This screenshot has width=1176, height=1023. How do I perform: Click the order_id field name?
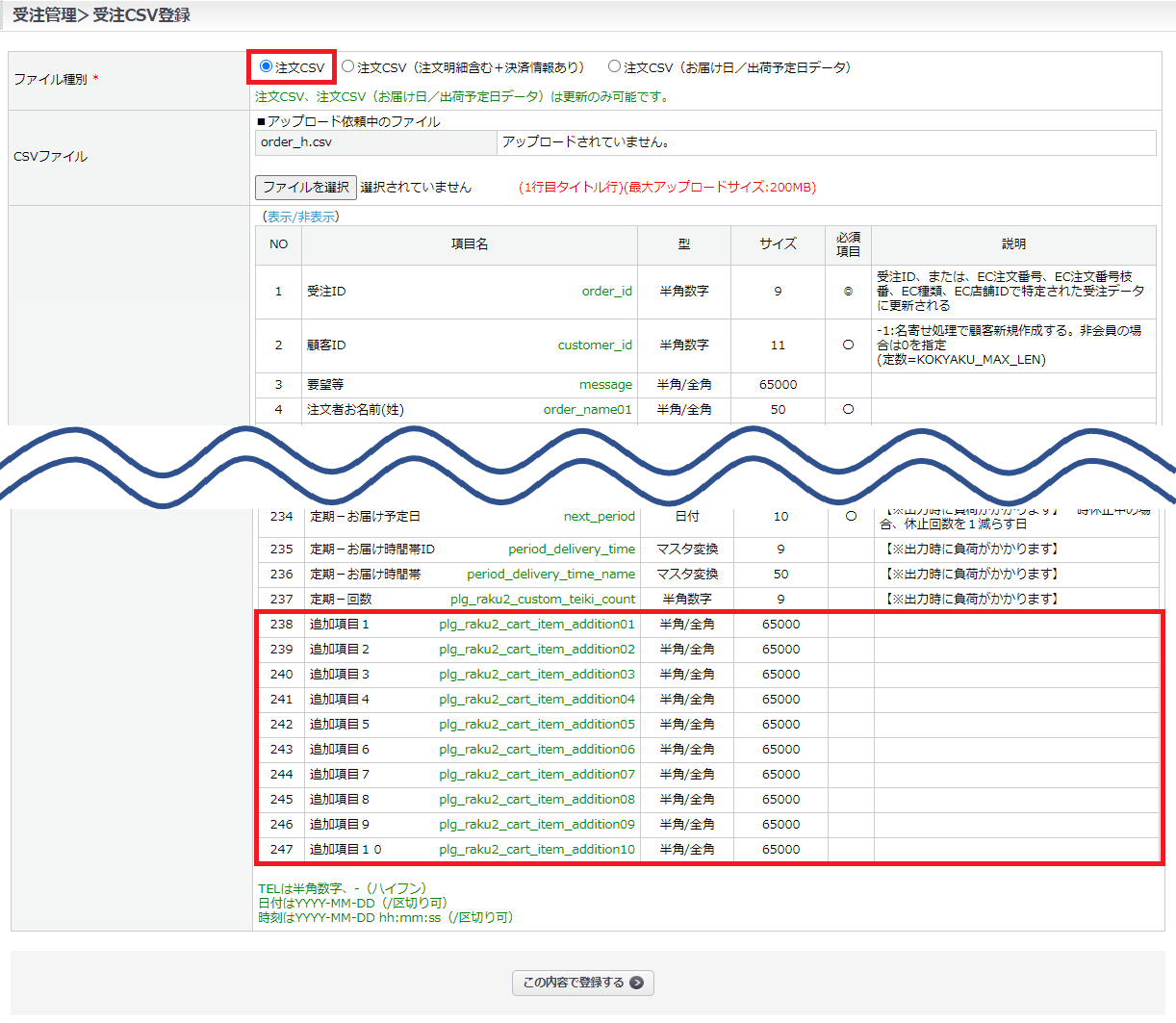click(x=606, y=292)
